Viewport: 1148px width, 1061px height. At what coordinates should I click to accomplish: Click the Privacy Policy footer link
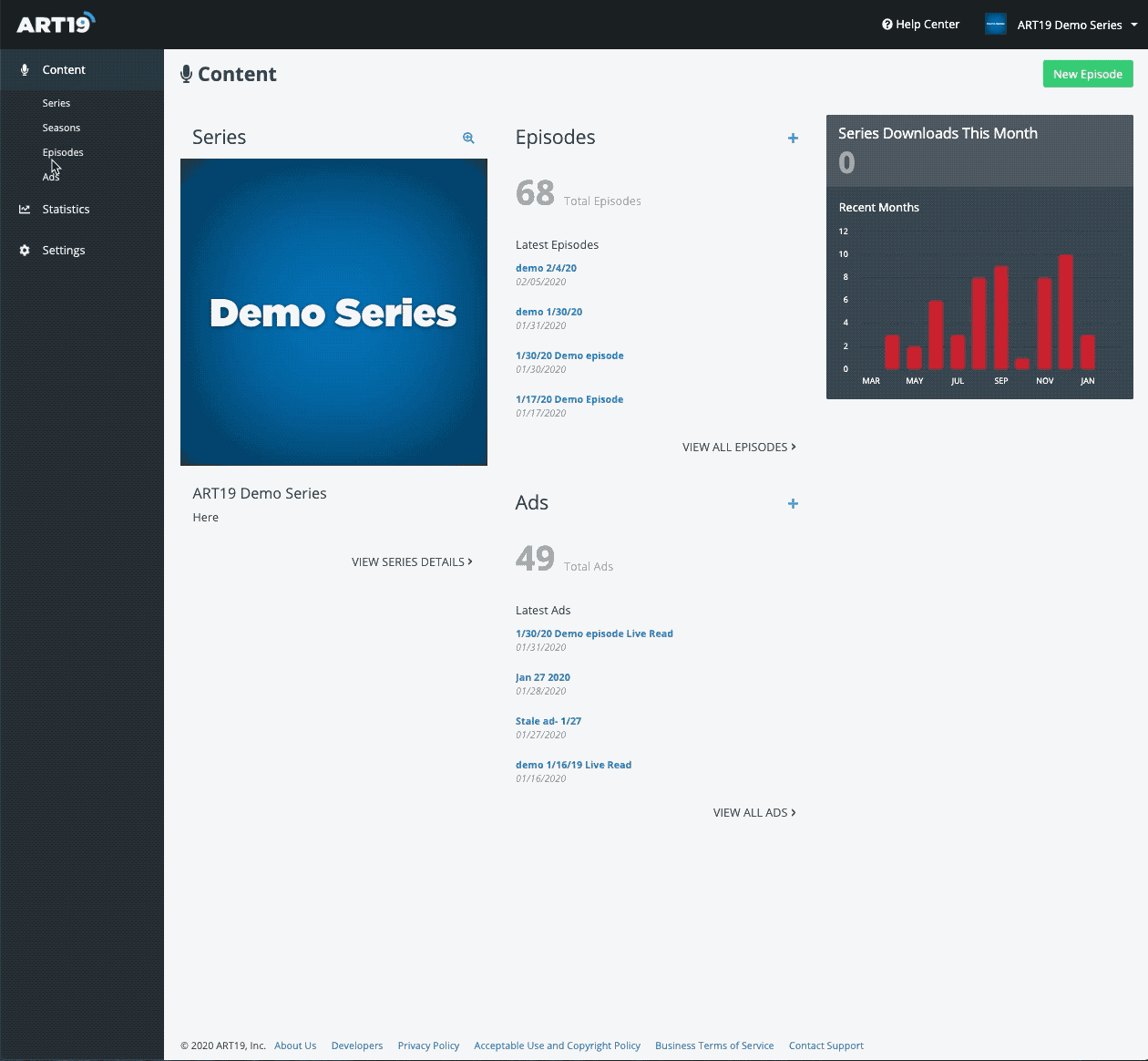(428, 1046)
